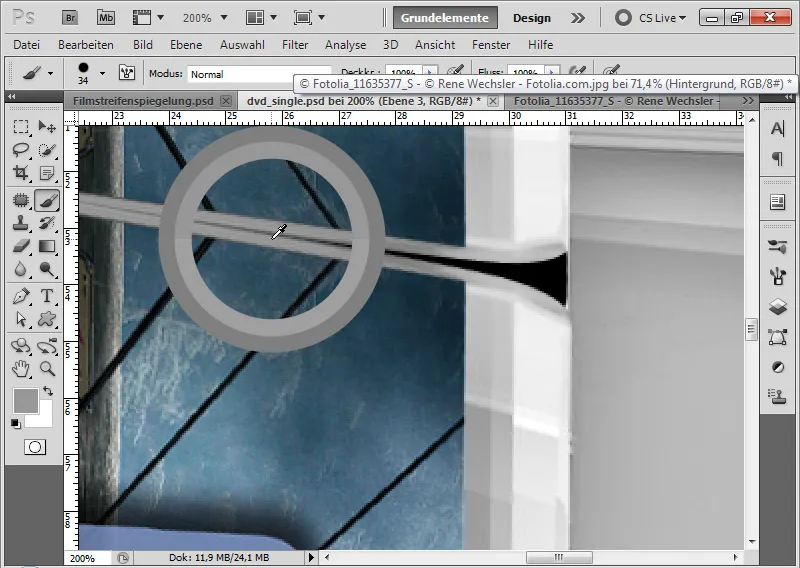Open the brush preset picker arrow
800x568 pixels.
(x=102, y=73)
